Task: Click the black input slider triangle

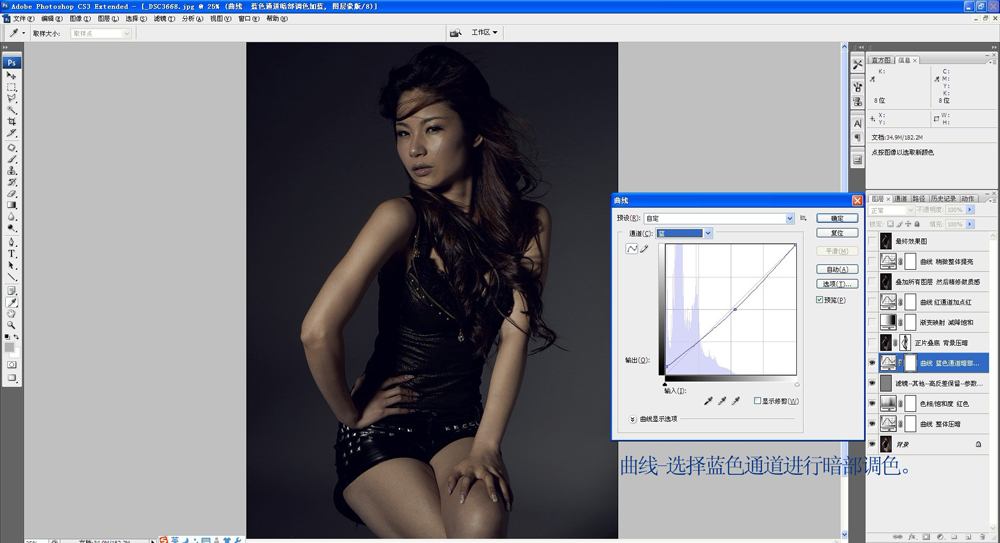Action: coord(665,384)
